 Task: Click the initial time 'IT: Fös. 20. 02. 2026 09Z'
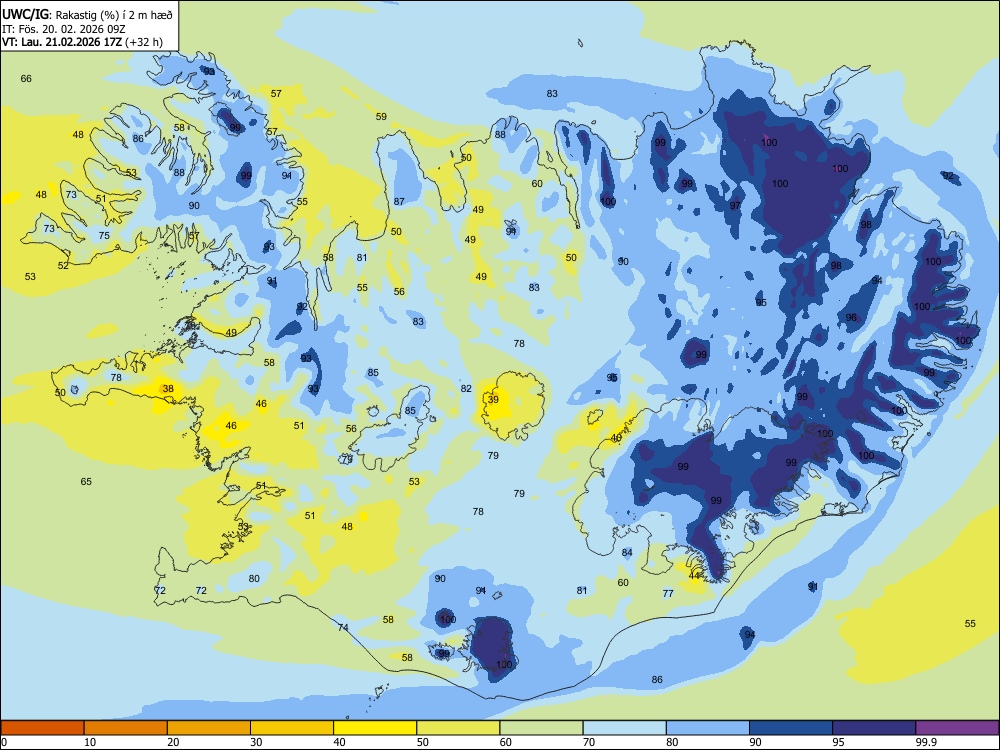tap(64, 29)
